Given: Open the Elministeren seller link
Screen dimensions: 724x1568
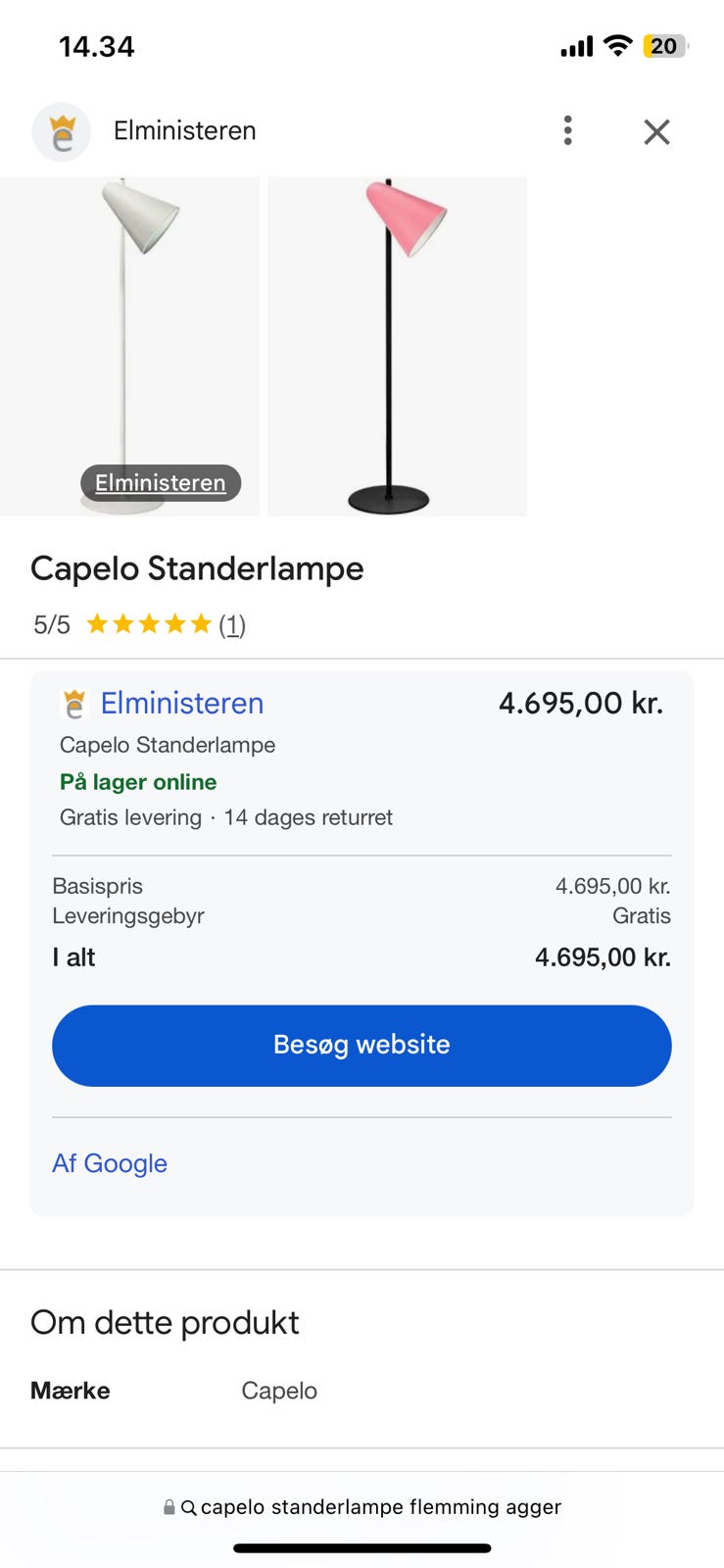Looking at the screenshot, I should point(182,703).
